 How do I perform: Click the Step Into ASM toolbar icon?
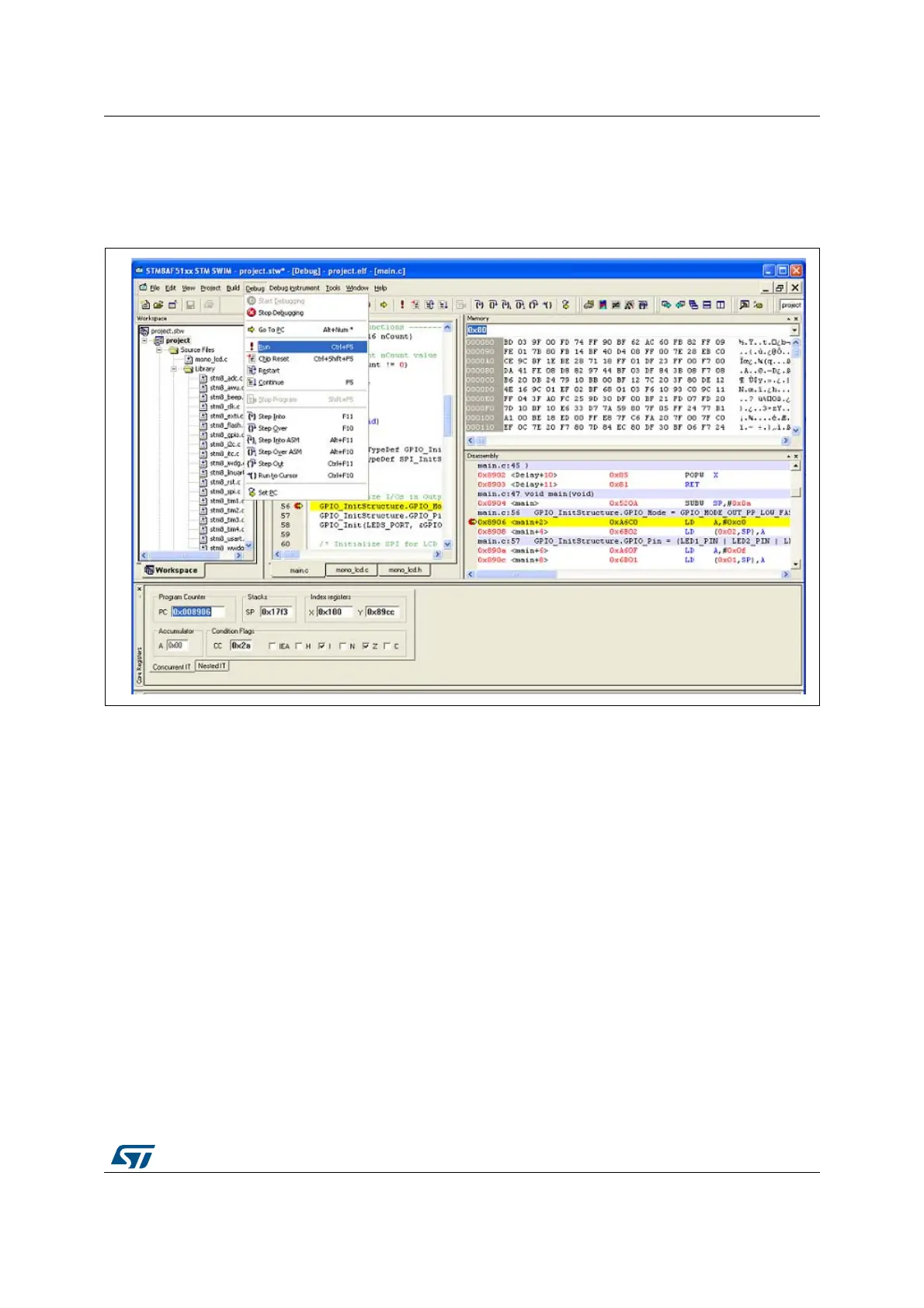click(x=506, y=305)
